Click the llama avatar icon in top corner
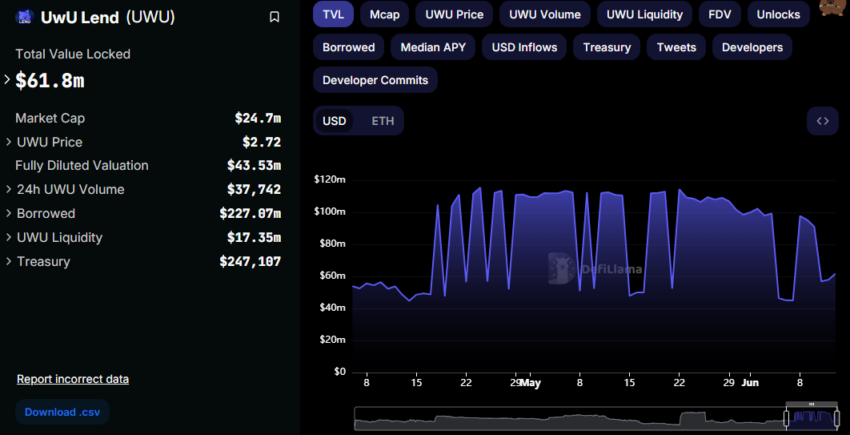 pyautogui.click(x=831, y=8)
